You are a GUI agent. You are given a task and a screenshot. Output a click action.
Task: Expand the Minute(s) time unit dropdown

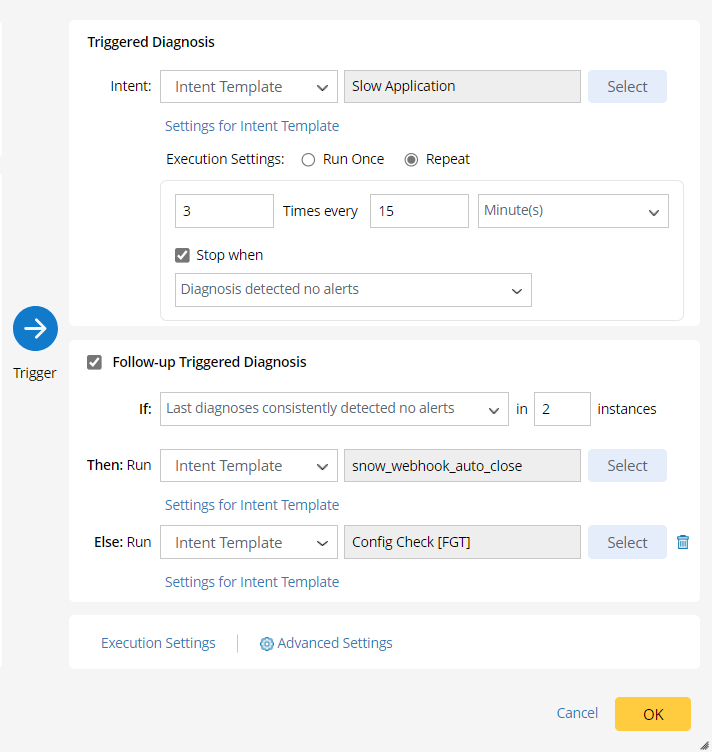pyautogui.click(x=573, y=211)
